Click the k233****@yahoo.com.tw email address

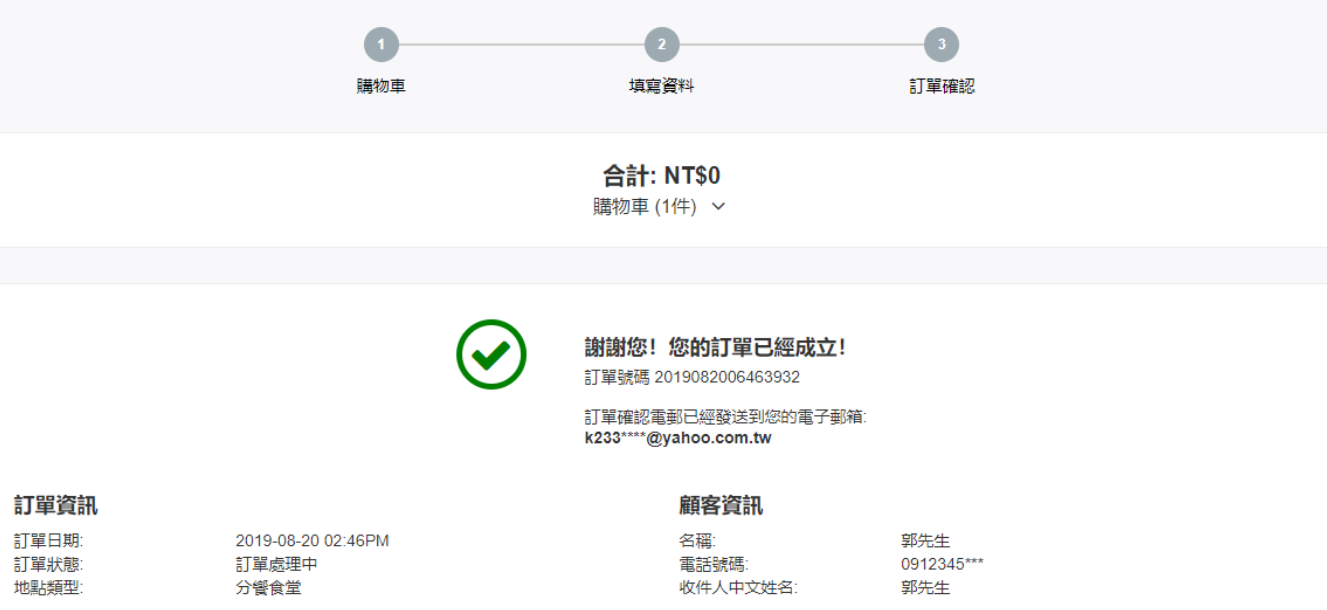(678, 438)
